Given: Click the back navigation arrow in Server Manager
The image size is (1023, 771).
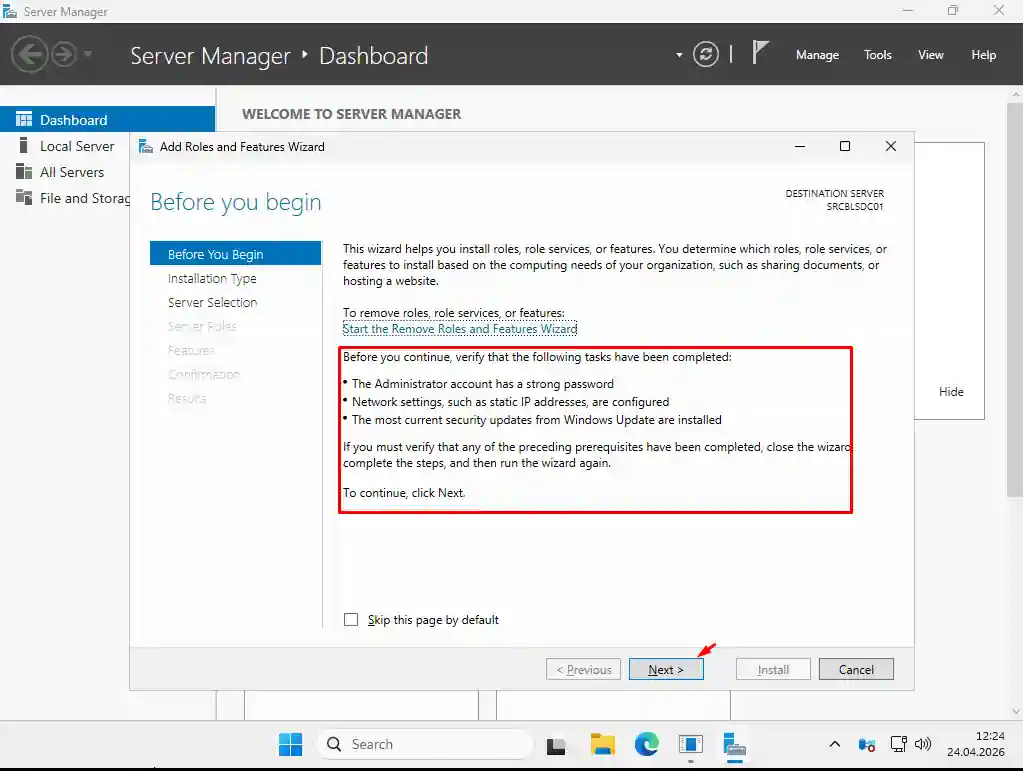Looking at the screenshot, I should 29,54.
